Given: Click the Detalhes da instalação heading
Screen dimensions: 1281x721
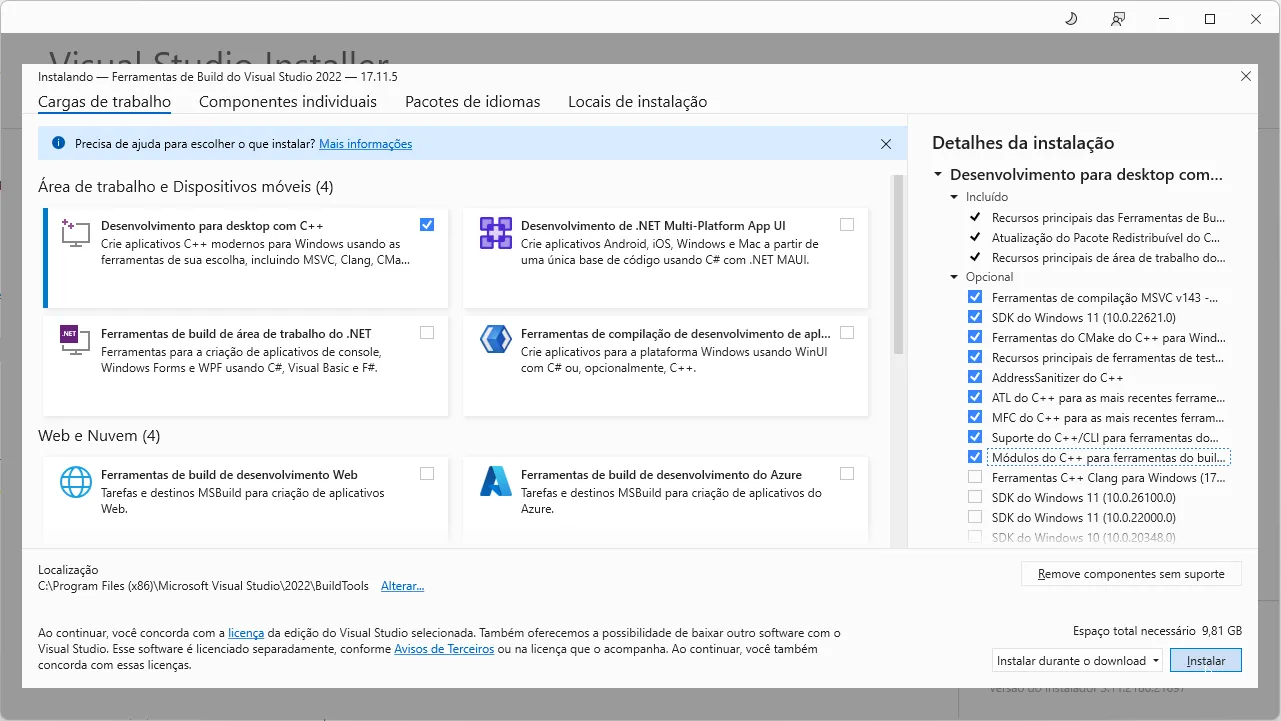Looking at the screenshot, I should click(1023, 143).
